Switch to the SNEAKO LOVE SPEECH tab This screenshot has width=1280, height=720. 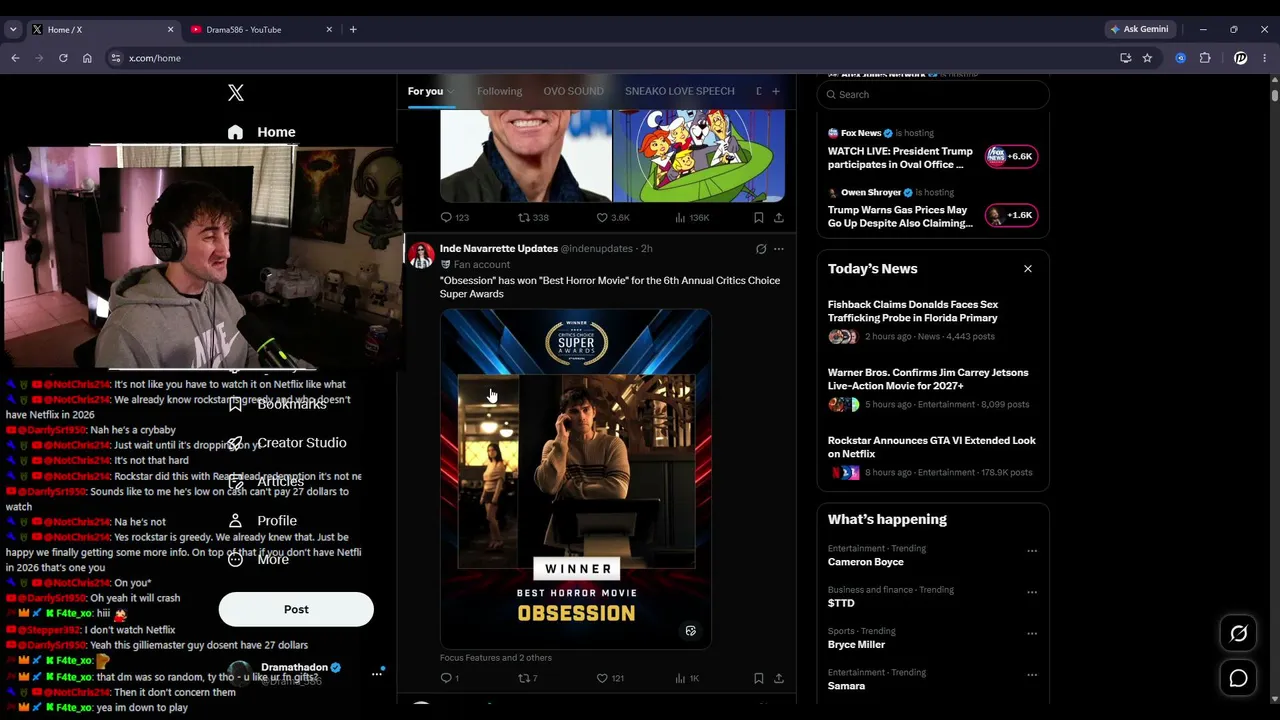click(680, 91)
